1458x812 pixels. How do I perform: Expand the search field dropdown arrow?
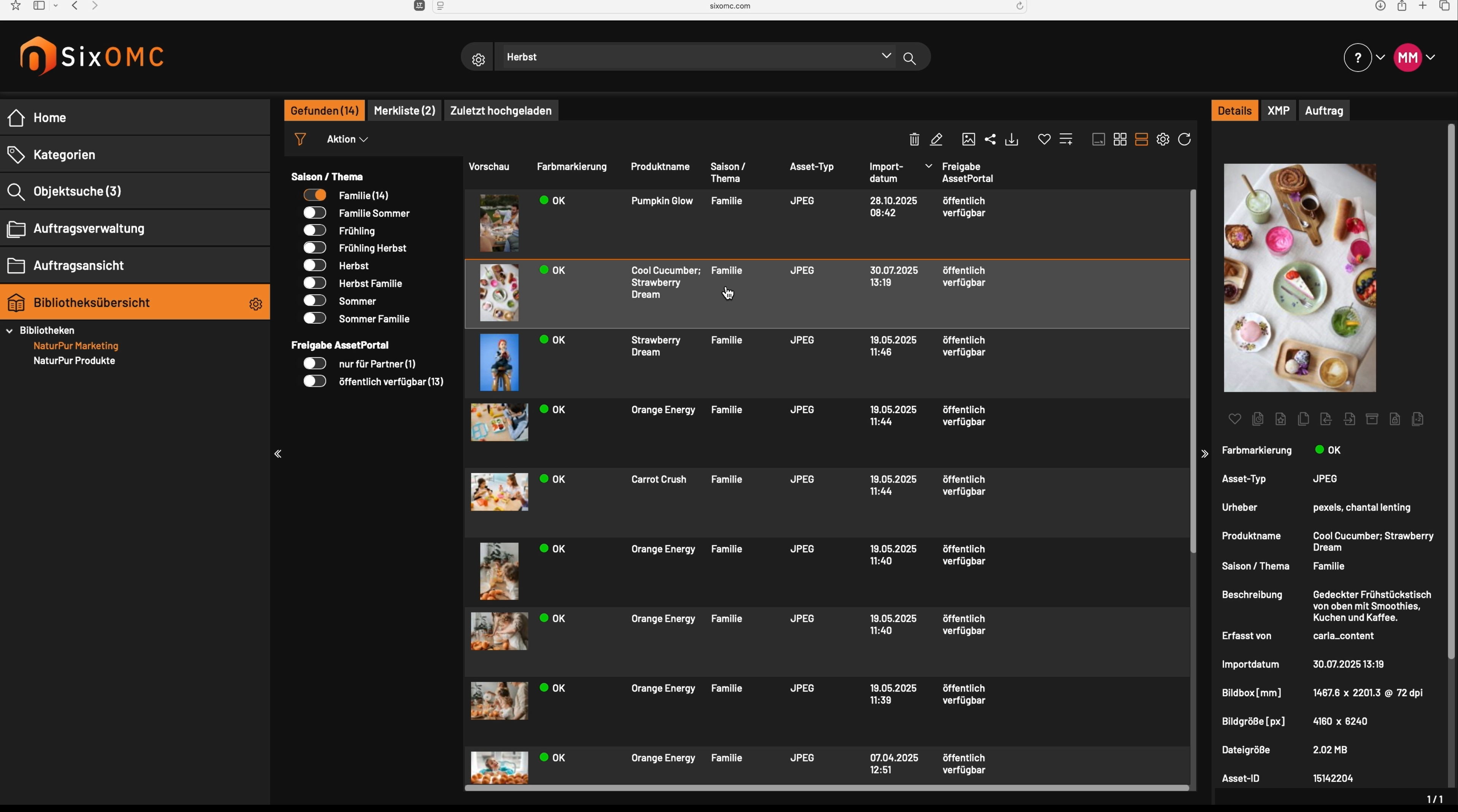point(886,56)
